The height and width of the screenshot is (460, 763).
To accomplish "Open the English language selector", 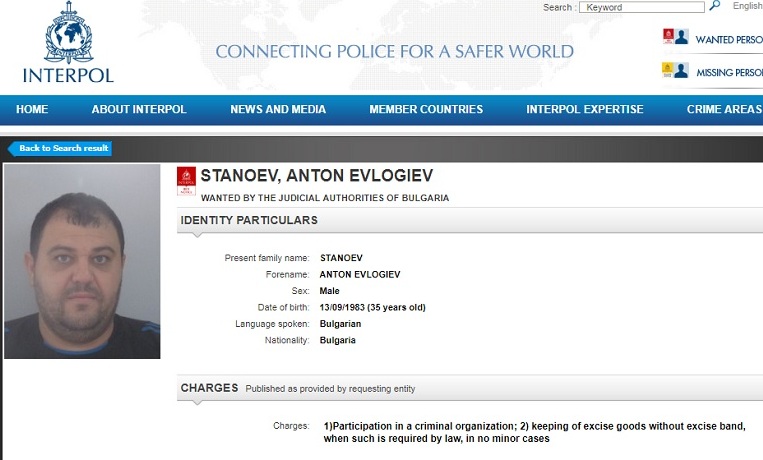I will [747, 6].
